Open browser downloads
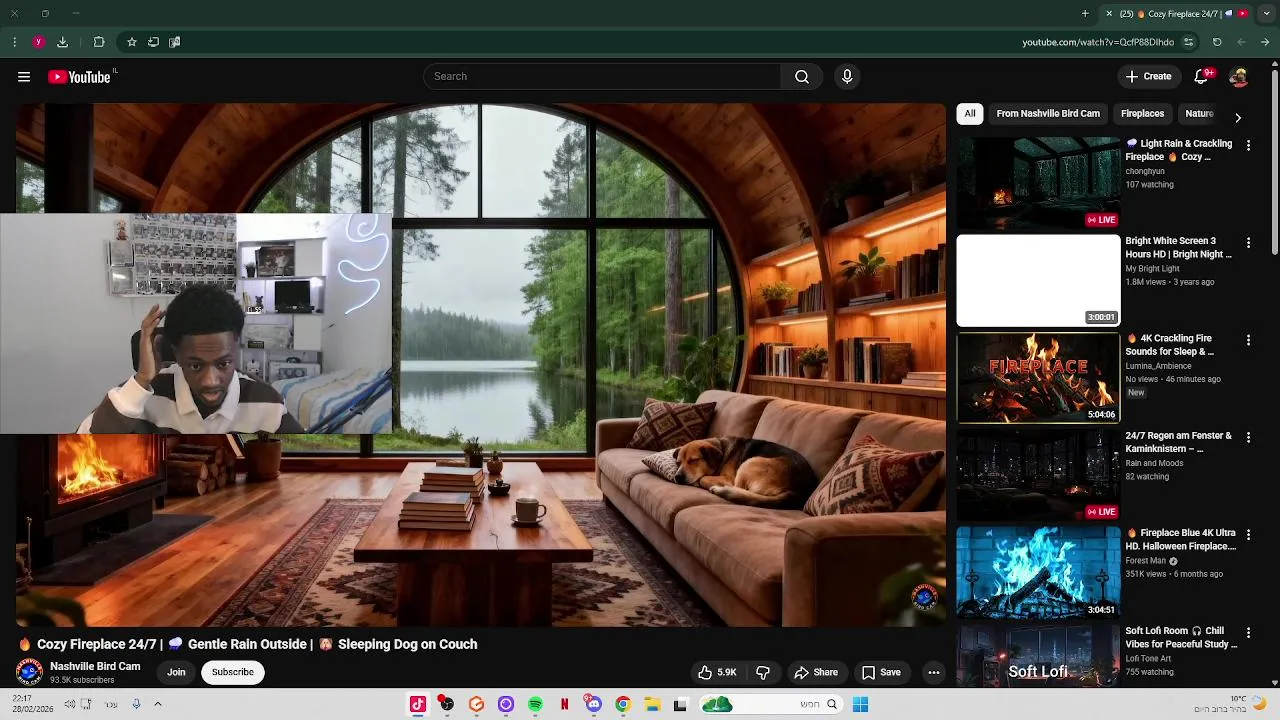The width and height of the screenshot is (1280, 720). click(x=62, y=43)
